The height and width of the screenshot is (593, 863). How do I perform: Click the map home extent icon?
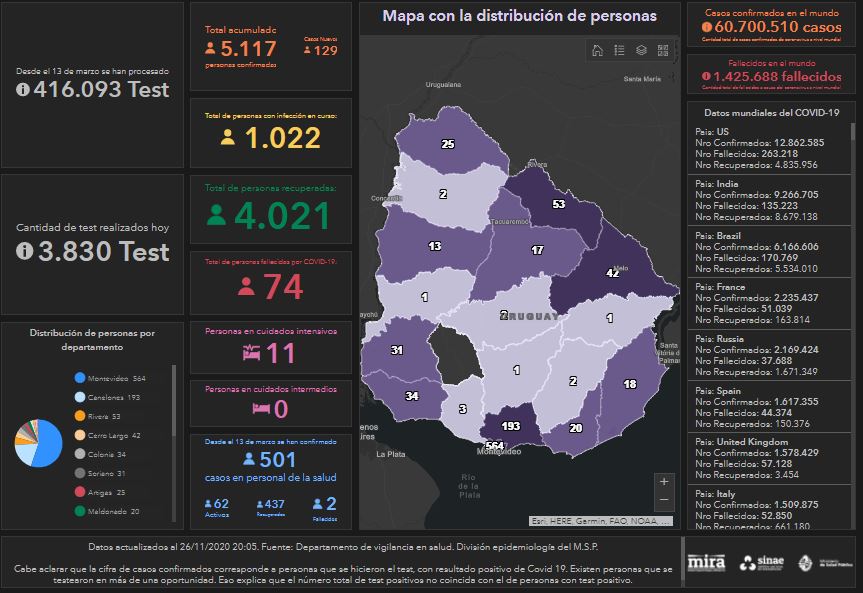click(597, 51)
